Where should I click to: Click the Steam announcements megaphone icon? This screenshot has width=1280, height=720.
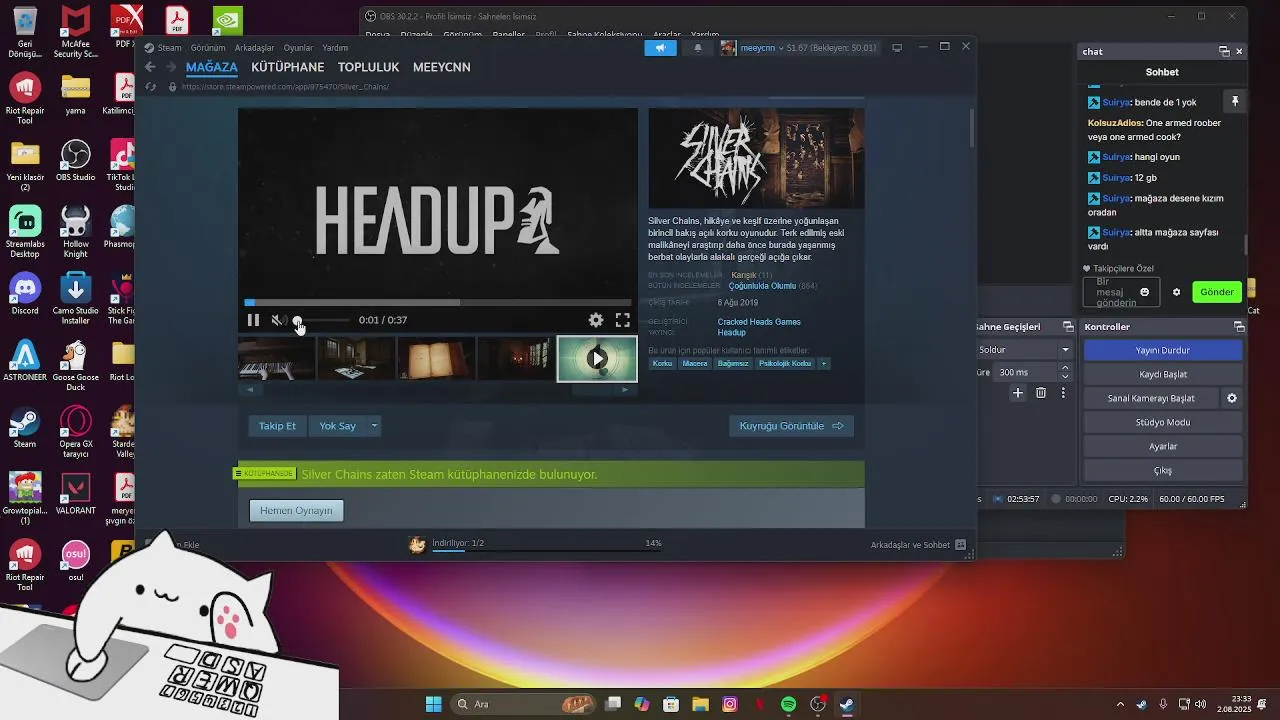coord(660,47)
